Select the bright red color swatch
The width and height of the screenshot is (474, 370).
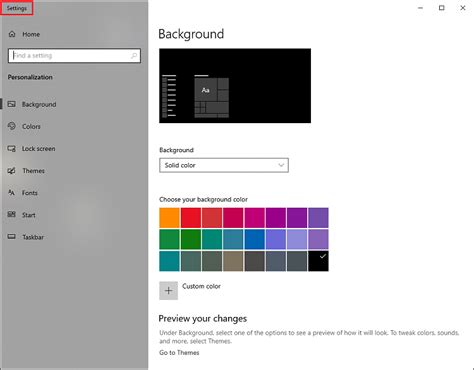click(x=191, y=218)
